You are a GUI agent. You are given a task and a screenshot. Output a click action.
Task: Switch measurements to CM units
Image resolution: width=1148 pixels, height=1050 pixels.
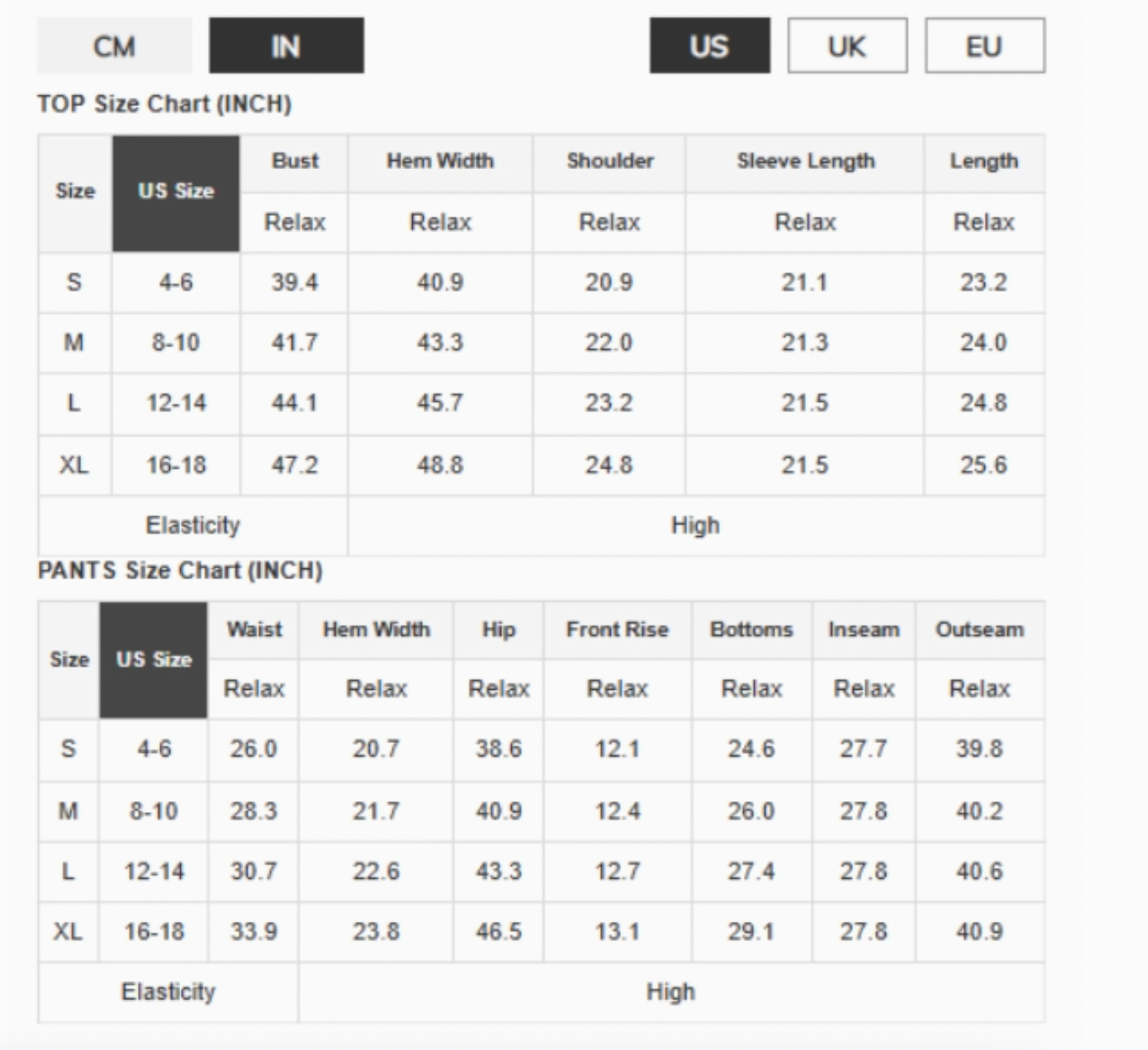(114, 46)
